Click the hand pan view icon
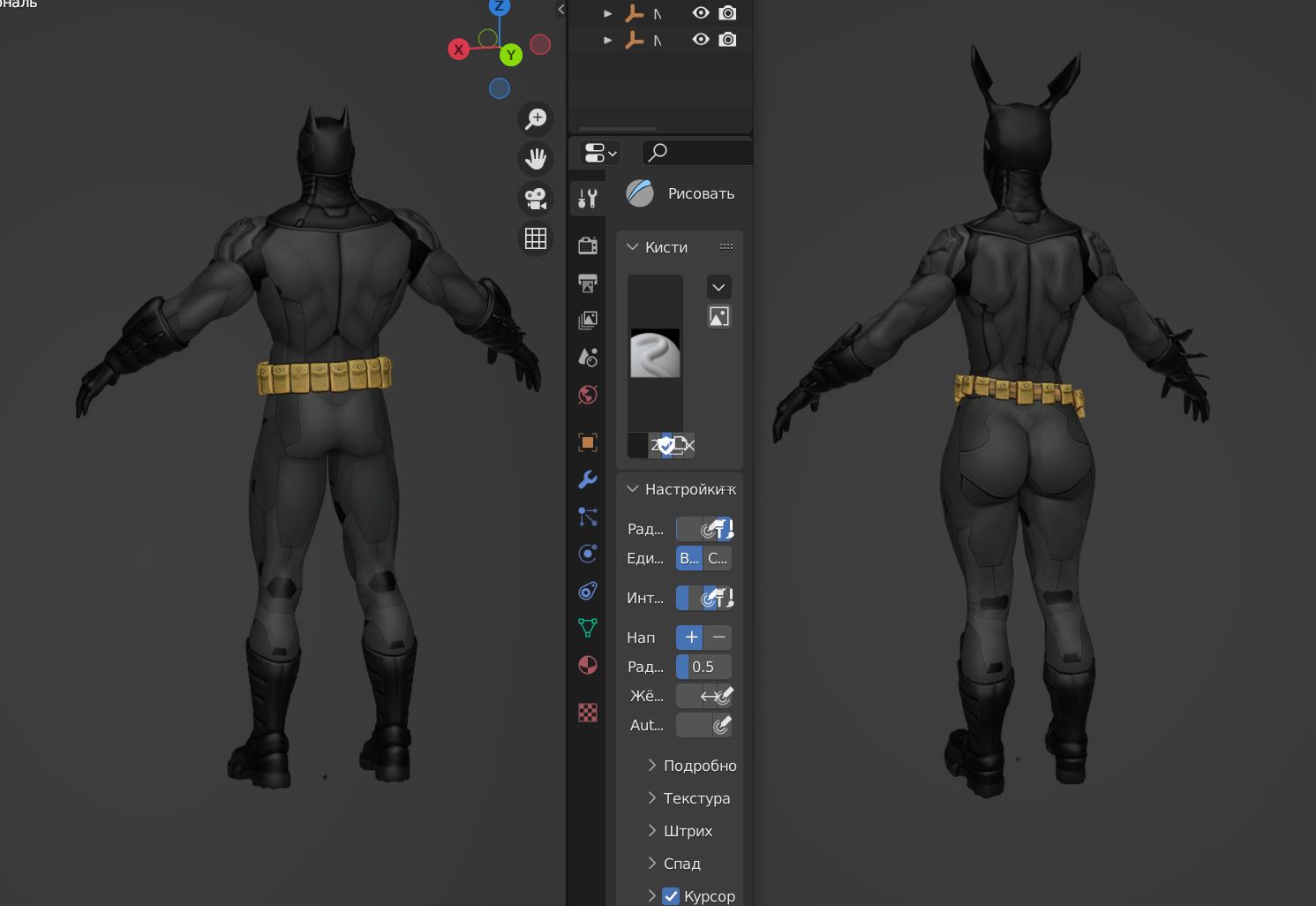This screenshot has height=906, width=1316. (536, 159)
